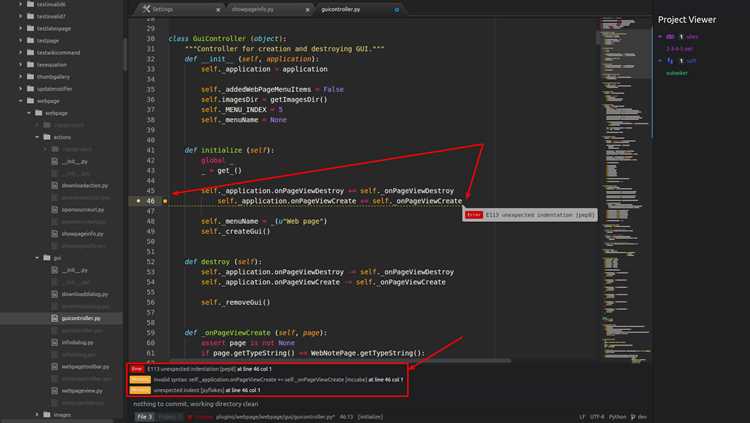750x423 pixels.
Task: Click the editor horizontal scrollbar
Action: tap(341, 360)
